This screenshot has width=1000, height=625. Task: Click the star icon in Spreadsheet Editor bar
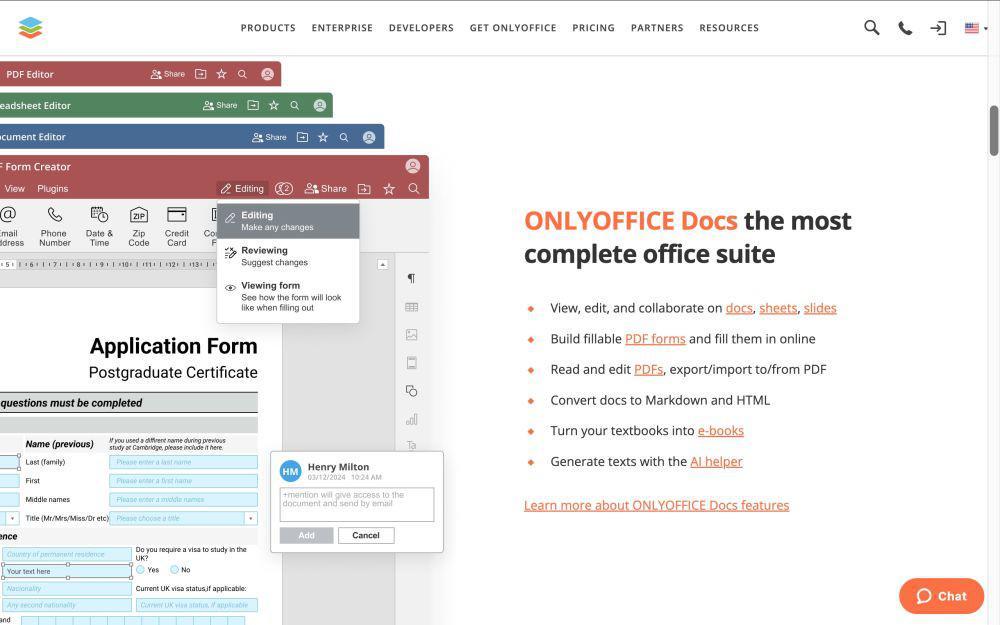tap(274, 105)
